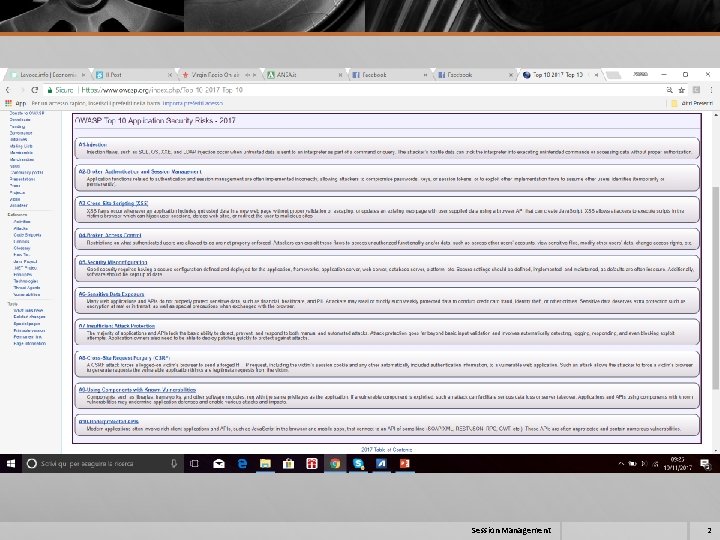
Task: Switch to the lavoce.info tab
Action: (48, 74)
